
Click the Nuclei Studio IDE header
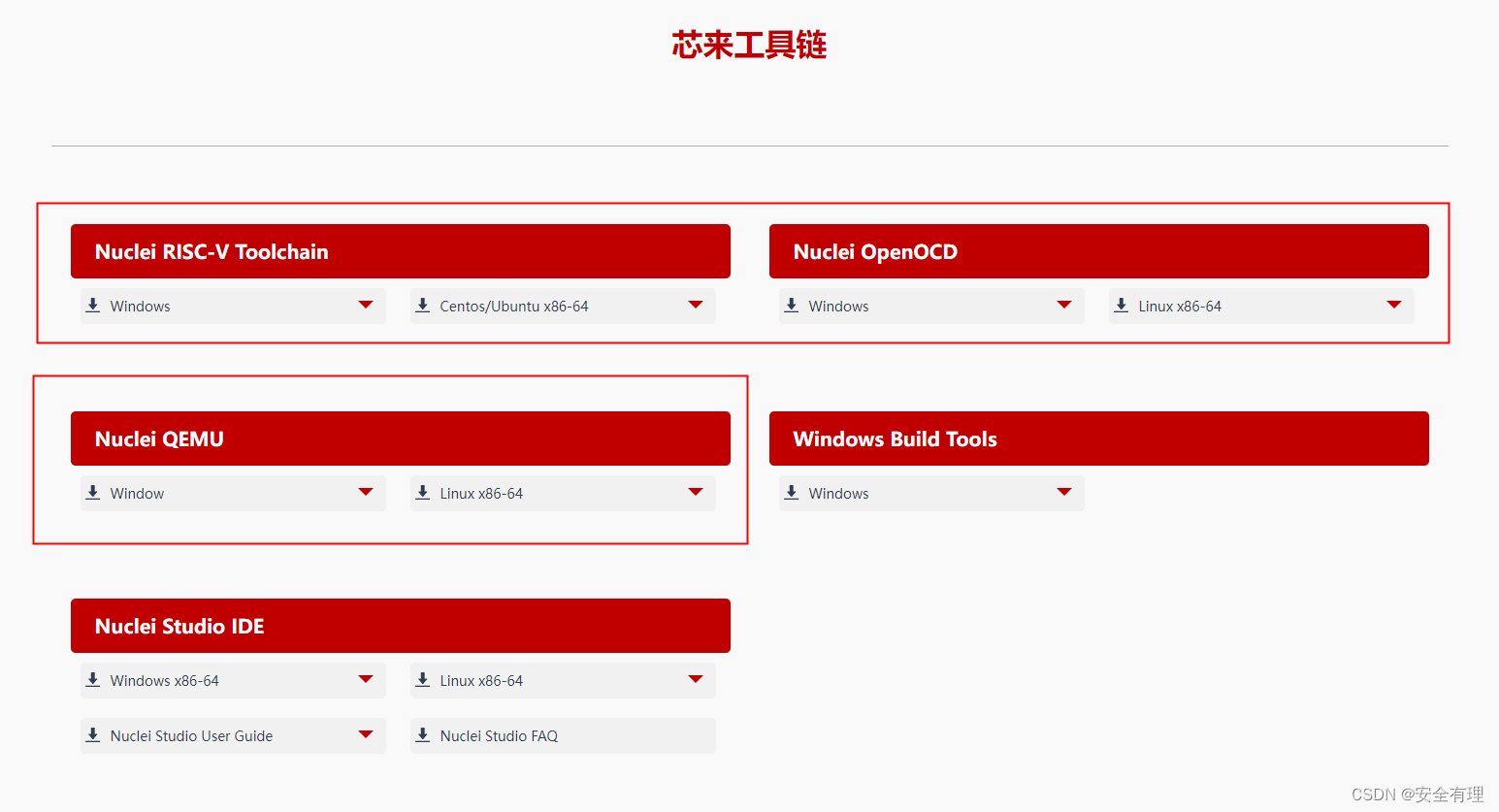[x=401, y=626]
